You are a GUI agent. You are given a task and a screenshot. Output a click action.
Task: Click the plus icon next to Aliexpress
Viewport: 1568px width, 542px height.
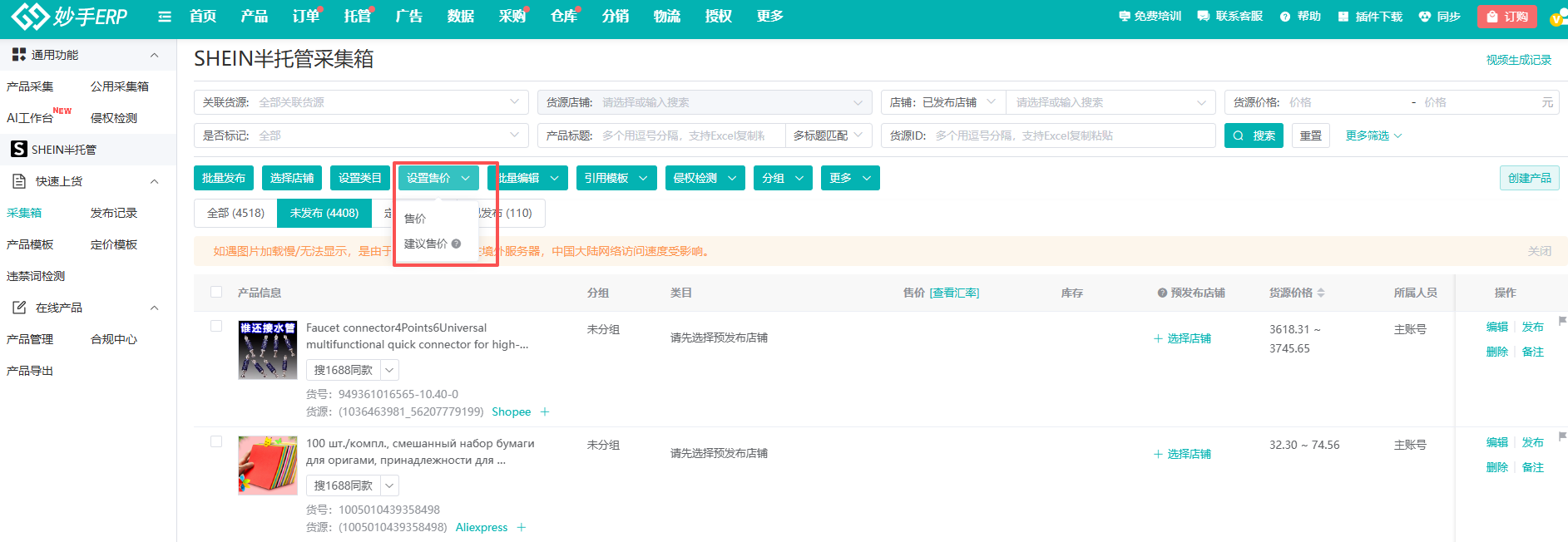click(522, 527)
